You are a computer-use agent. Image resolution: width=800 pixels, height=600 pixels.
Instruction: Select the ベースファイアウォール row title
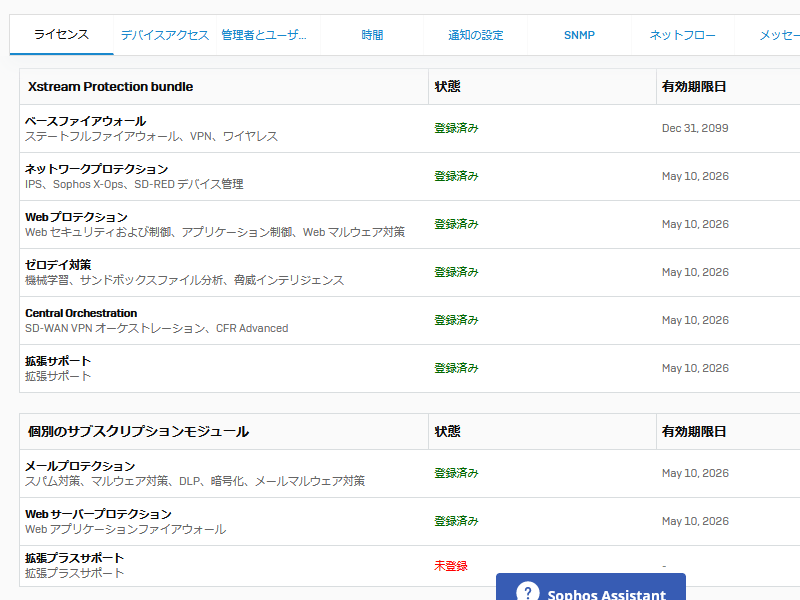pyautogui.click(x=85, y=121)
